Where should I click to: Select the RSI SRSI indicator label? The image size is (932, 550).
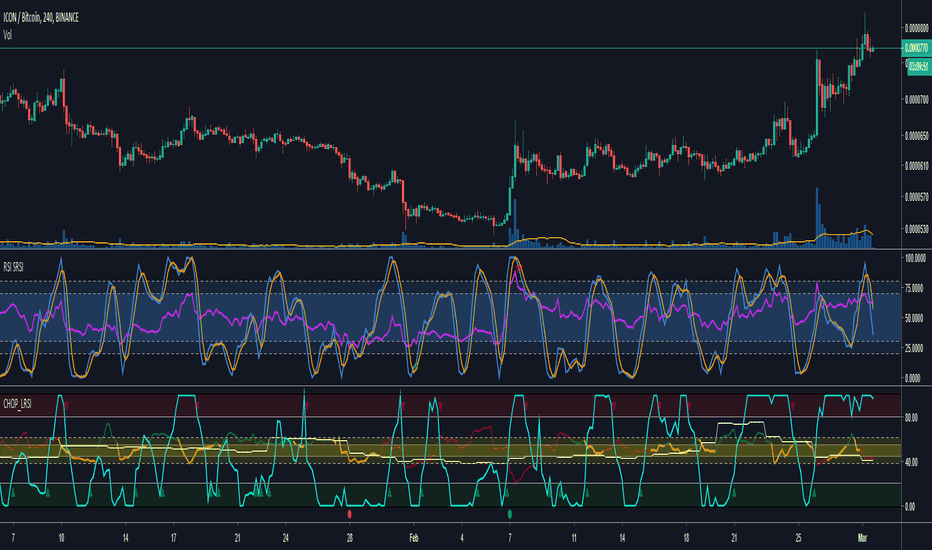point(13,267)
